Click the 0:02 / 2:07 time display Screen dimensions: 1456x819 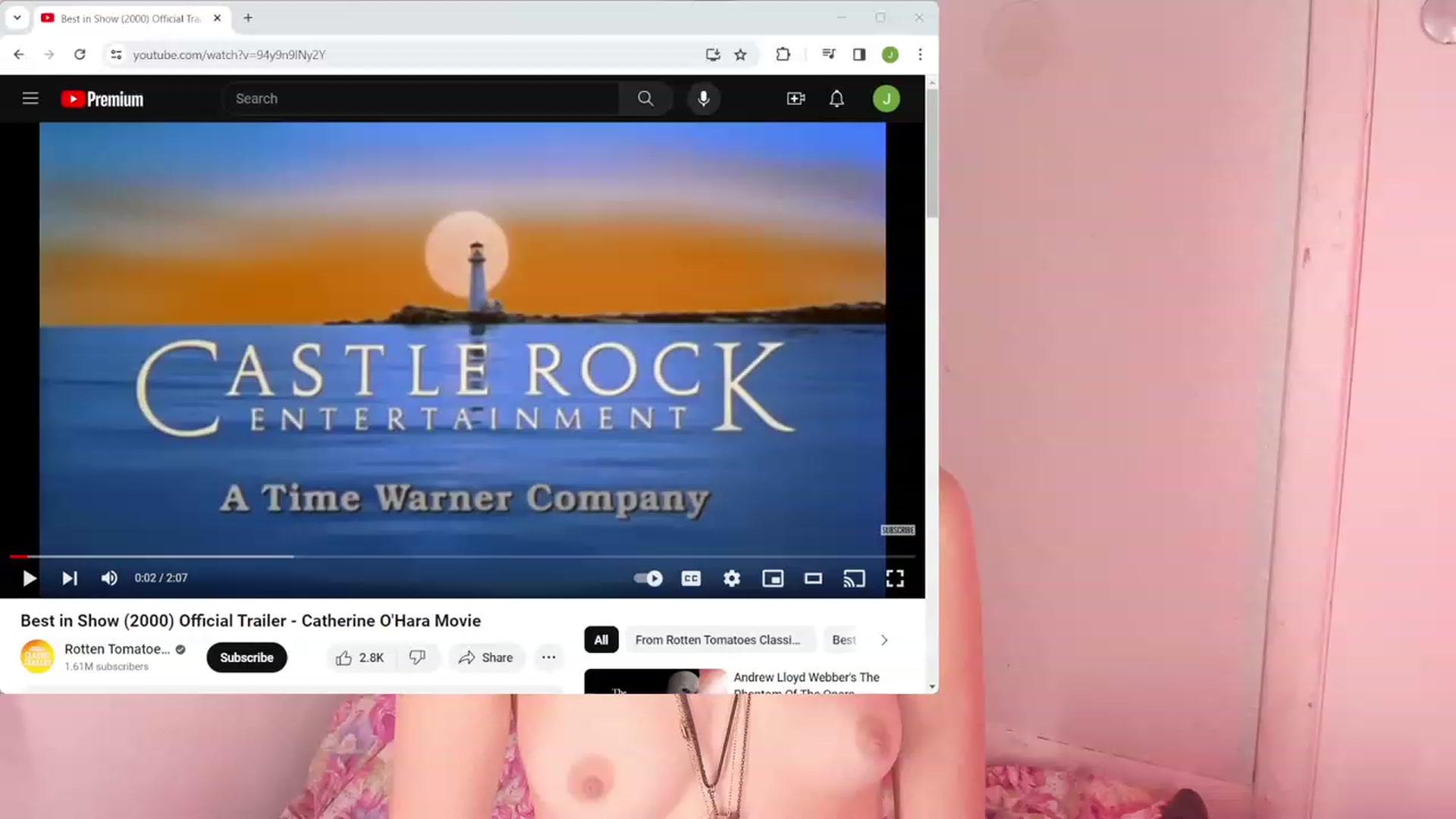coord(161,578)
